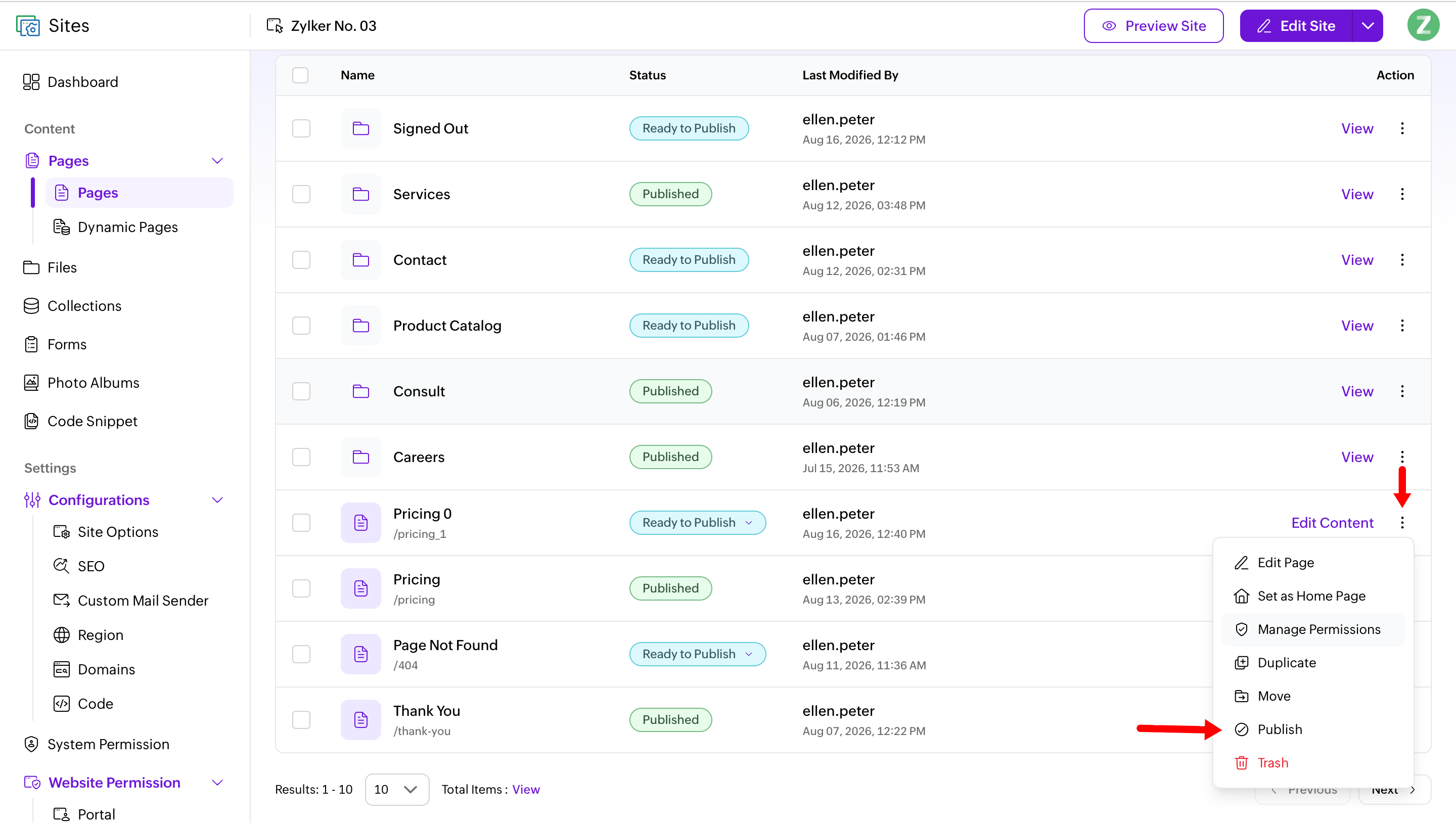Select Manage Permissions menu option
Viewport: 1456px width, 823px height.
[x=1313, y=629]
